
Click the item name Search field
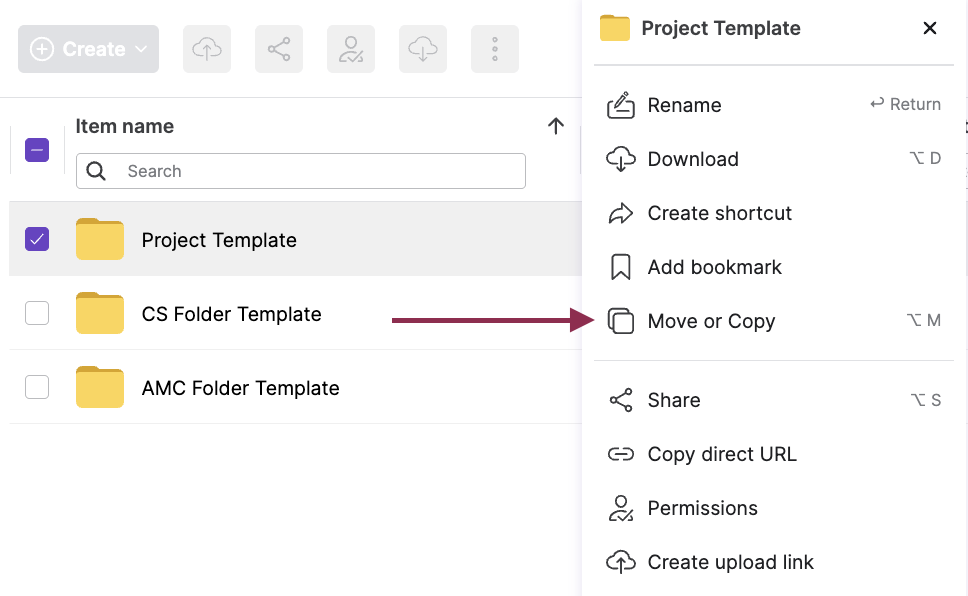310,171
